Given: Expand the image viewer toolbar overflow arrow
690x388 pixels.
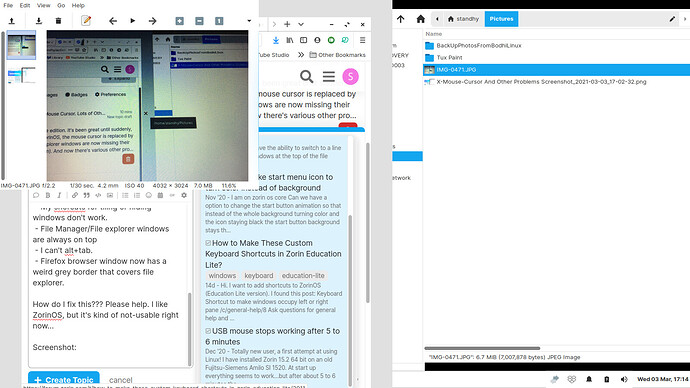Looking at the screenshot, I should 249,21.
